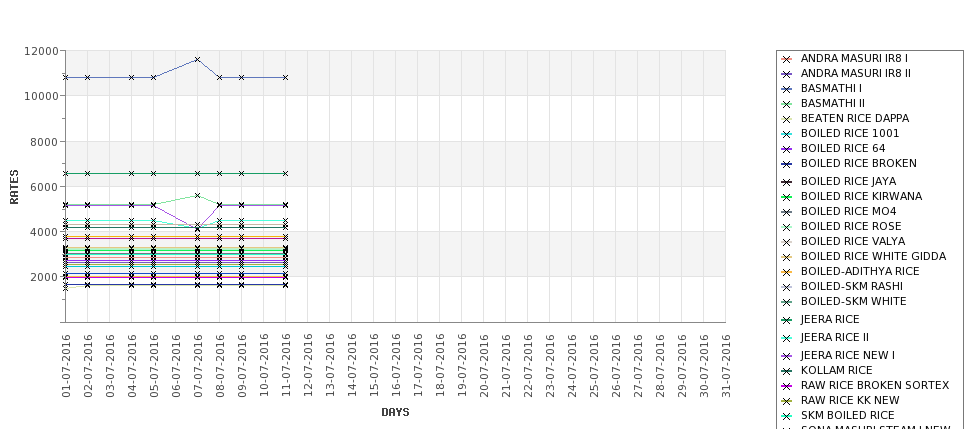The width and height of the screenshot is (975, 429).
Task: Select the BOILED-SKM RASHI legend label
Action: pyautogui.click(x=852, y=286)
